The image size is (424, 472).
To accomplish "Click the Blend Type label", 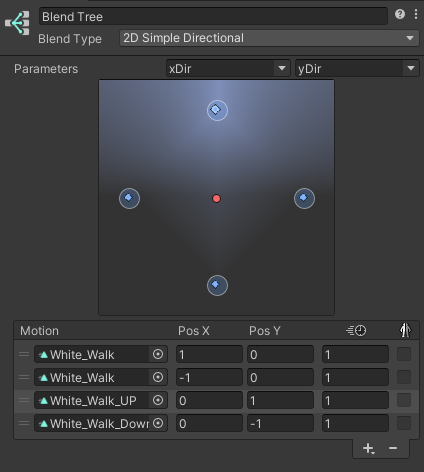I will (x=70, y=39).
